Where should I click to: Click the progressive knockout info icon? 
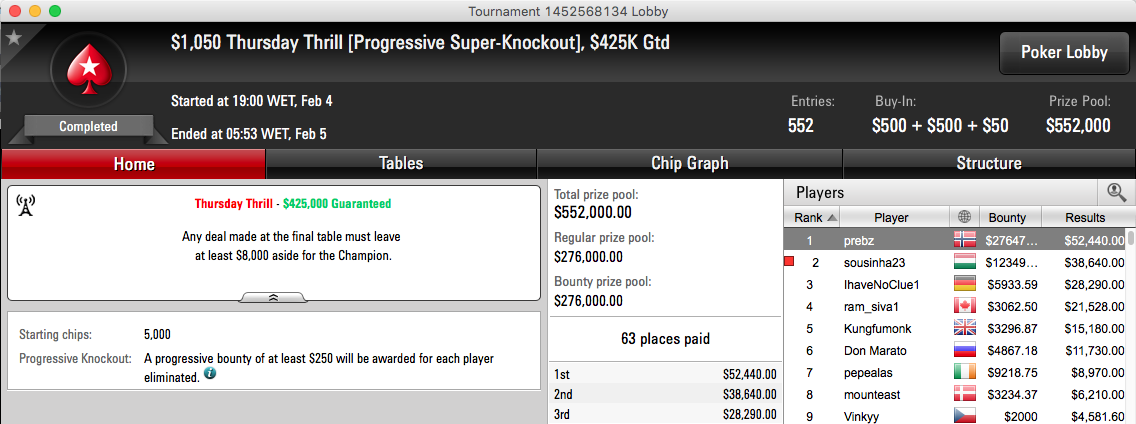[210, 374]
